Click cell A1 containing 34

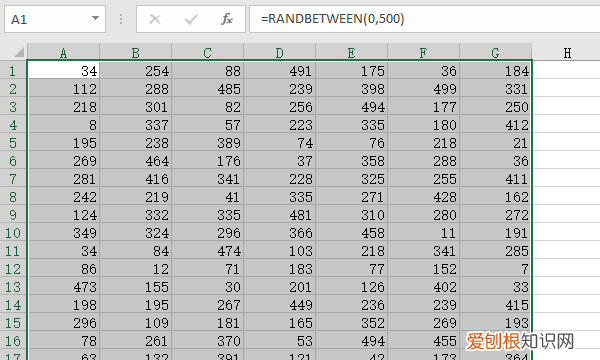click(64, 70)
